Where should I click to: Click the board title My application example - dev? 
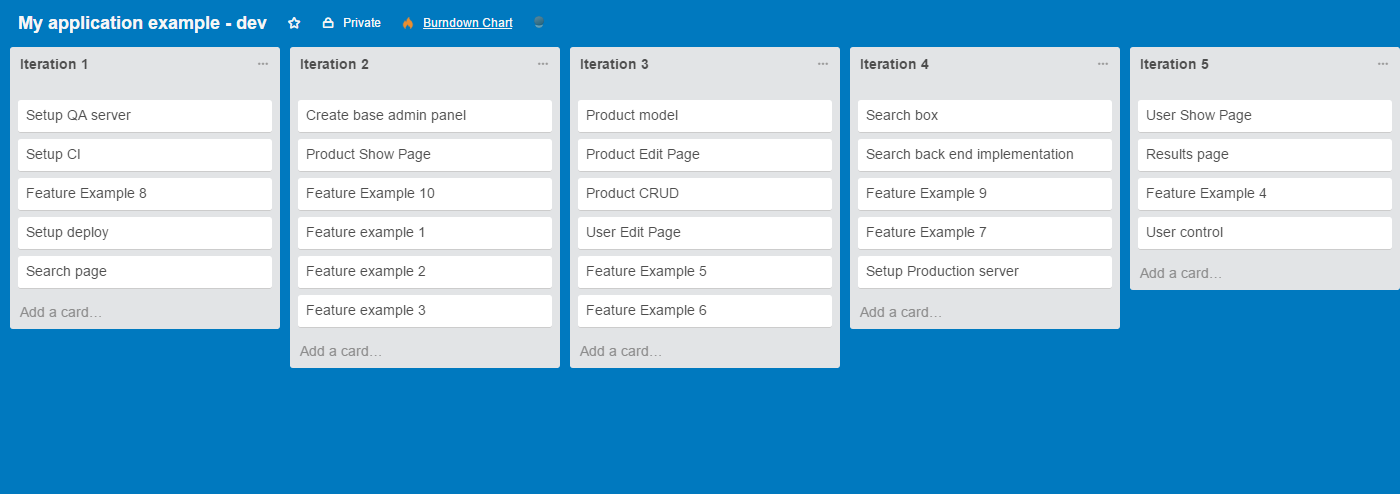[x=142, y=23]
